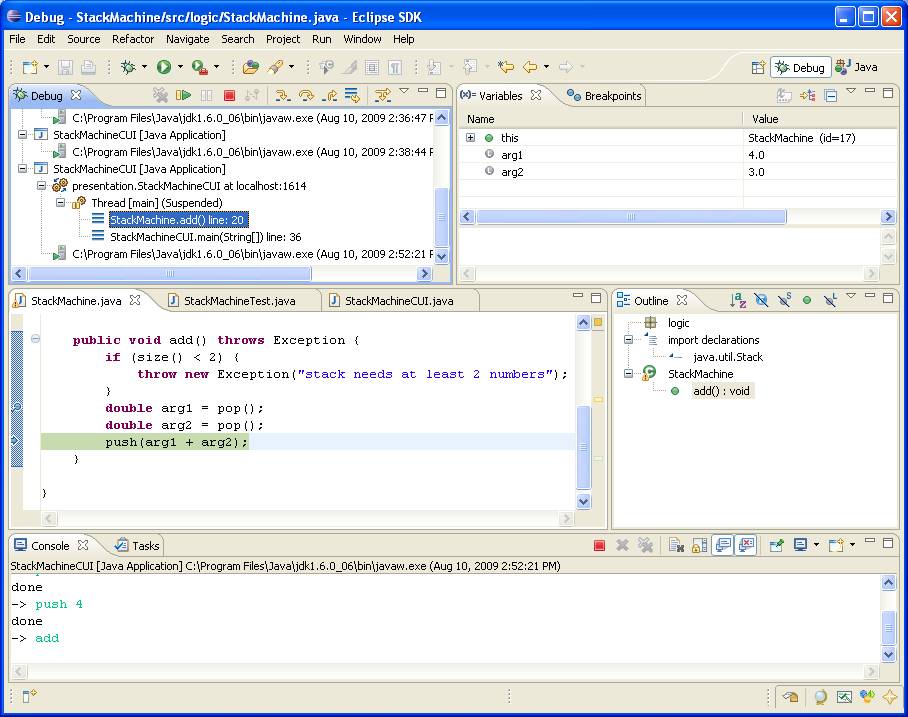This screenshot has height=717, width=908.
Task: Click Drop to Frame icon in Debug view
Action: pos(352,95)
